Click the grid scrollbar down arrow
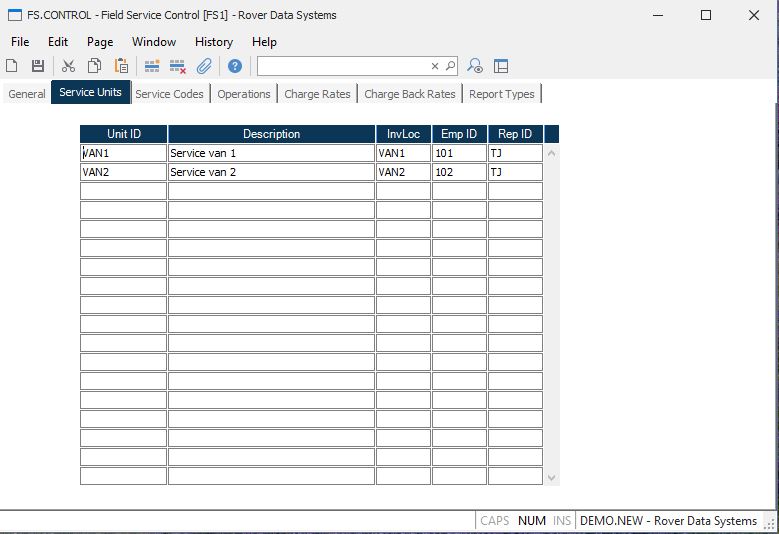Image resolution: width=779 pixels, height=534 pixels. 551,478
